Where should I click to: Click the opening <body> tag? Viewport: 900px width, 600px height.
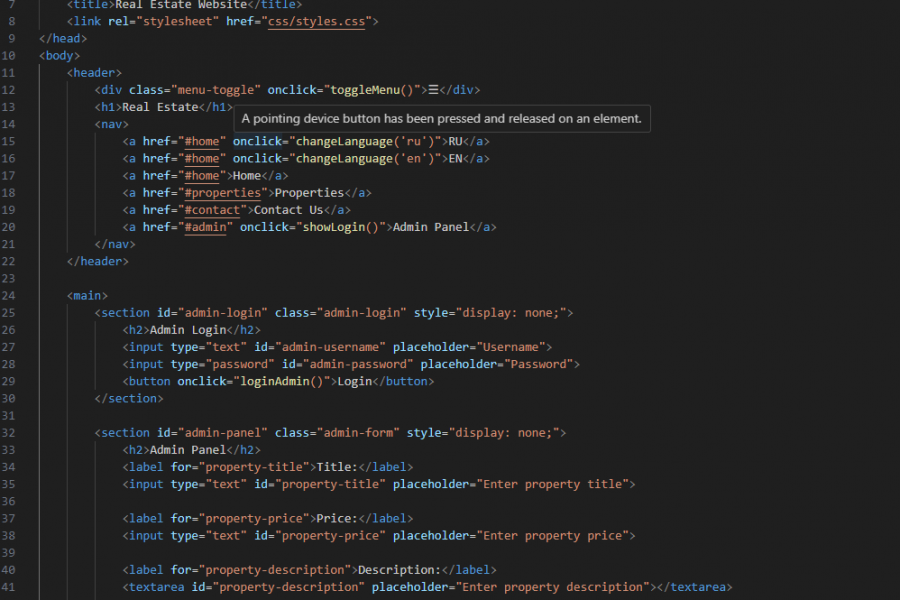tap(59, 56)
